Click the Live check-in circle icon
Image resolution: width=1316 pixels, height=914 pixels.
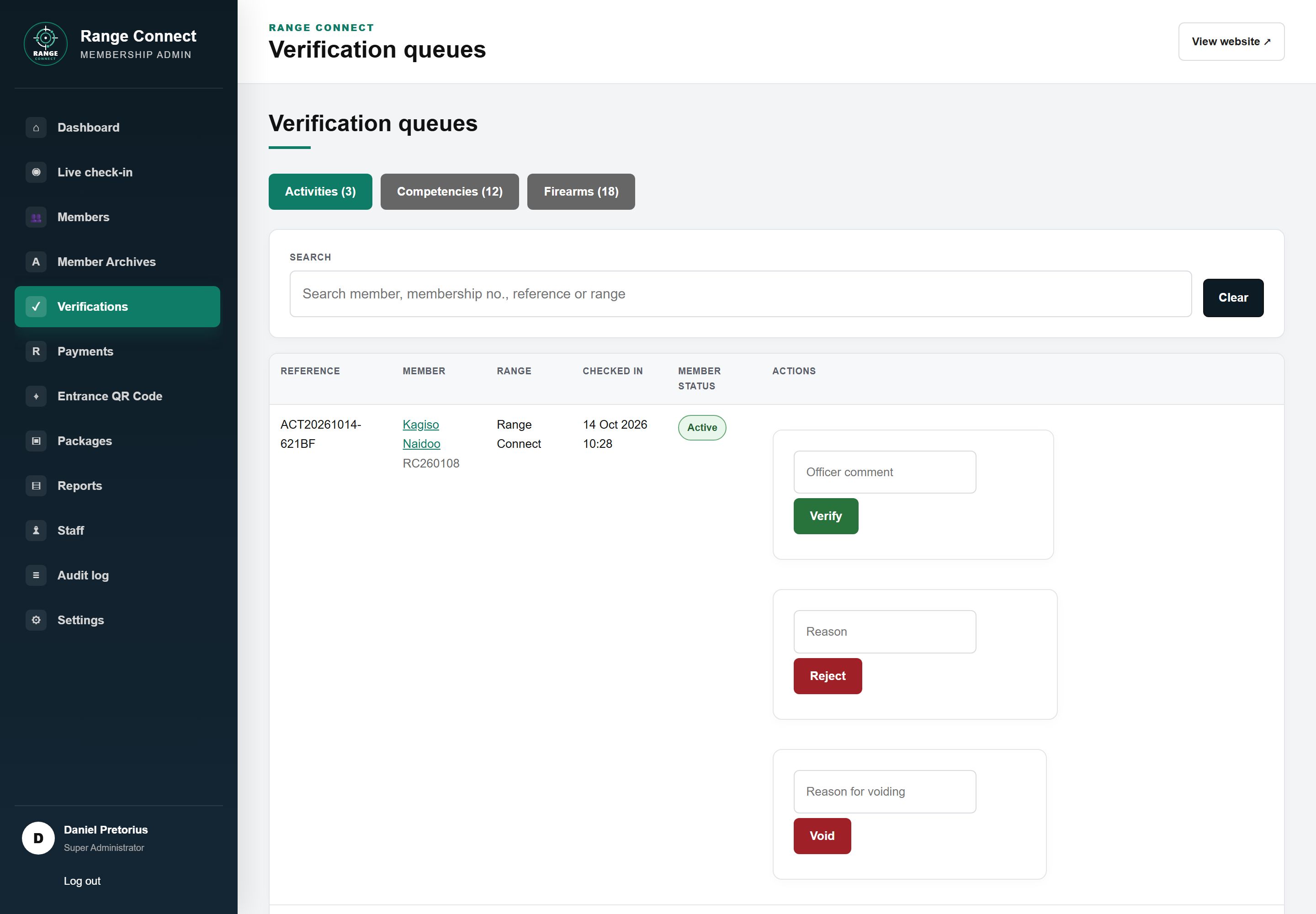click(x=36, y=172)
